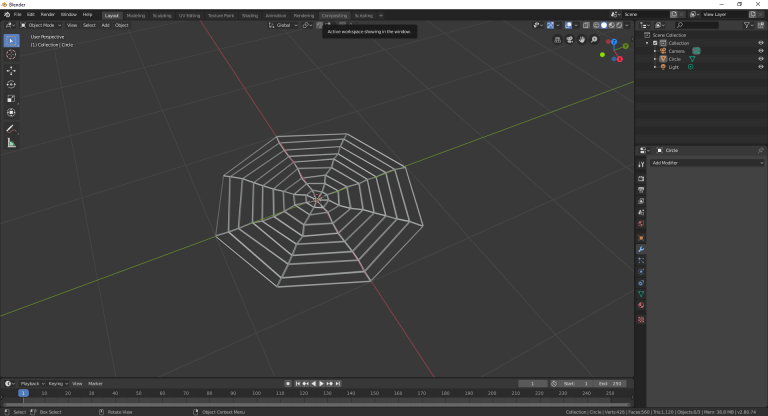Click the blue Z axis on navigation gizmo

614,43
